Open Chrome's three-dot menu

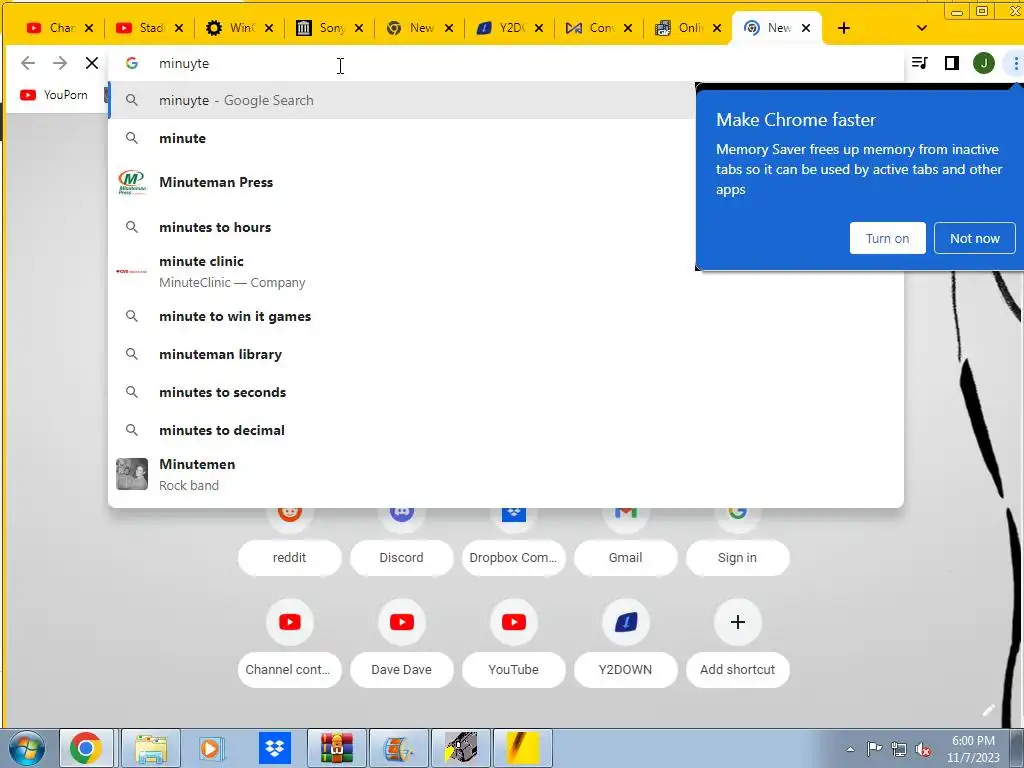point(1016,63)
